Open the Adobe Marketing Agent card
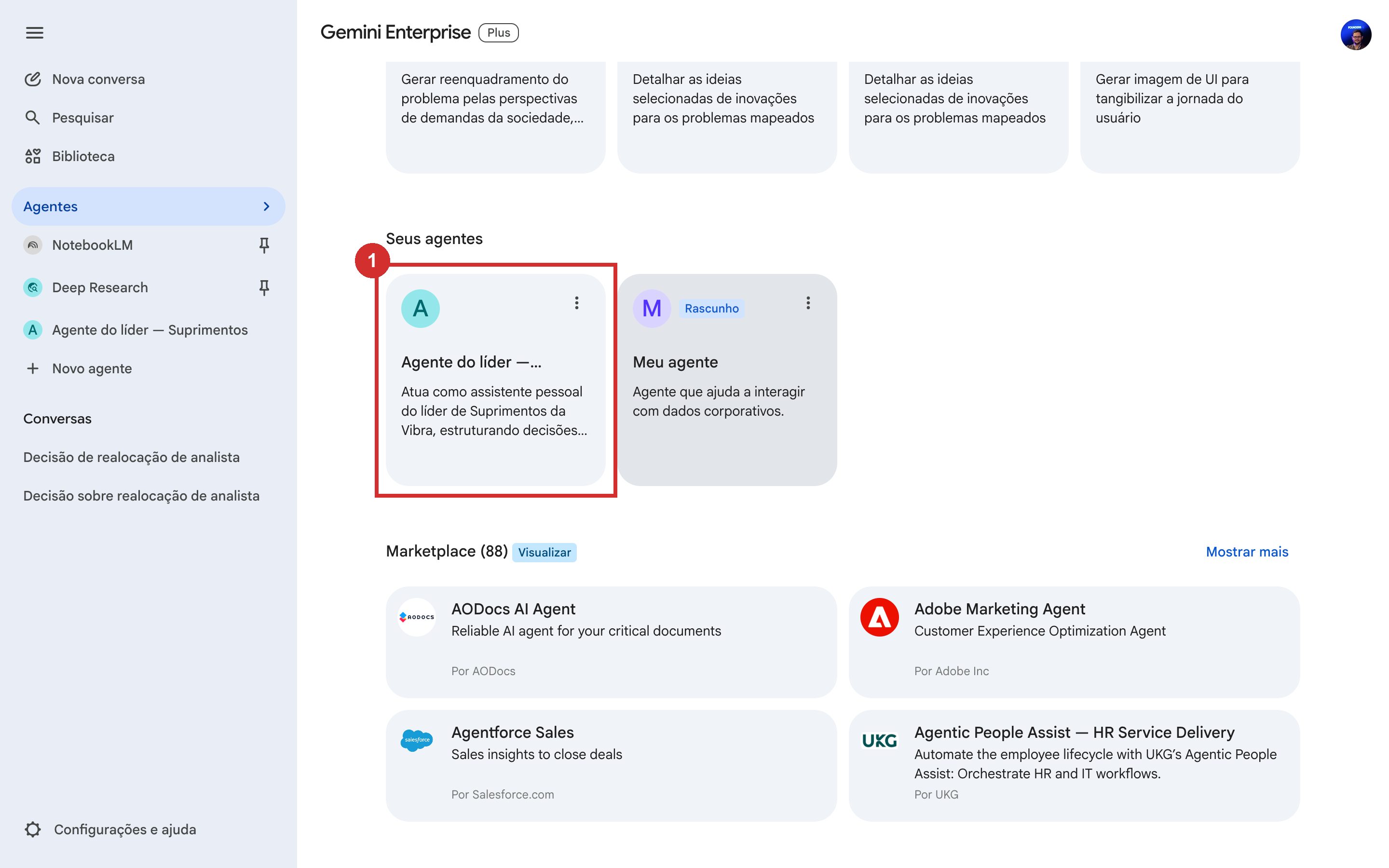The height and width of the screenshot is (868, 1389). click(x=1074, y=642)
